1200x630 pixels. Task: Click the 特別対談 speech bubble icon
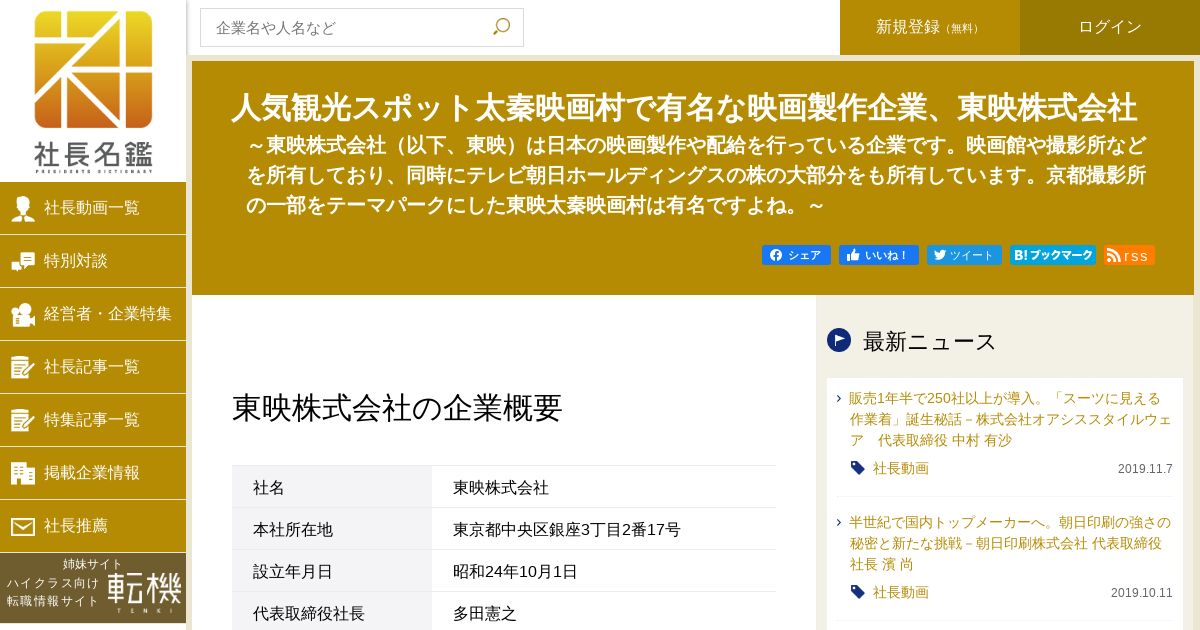[x=23, y=261]
